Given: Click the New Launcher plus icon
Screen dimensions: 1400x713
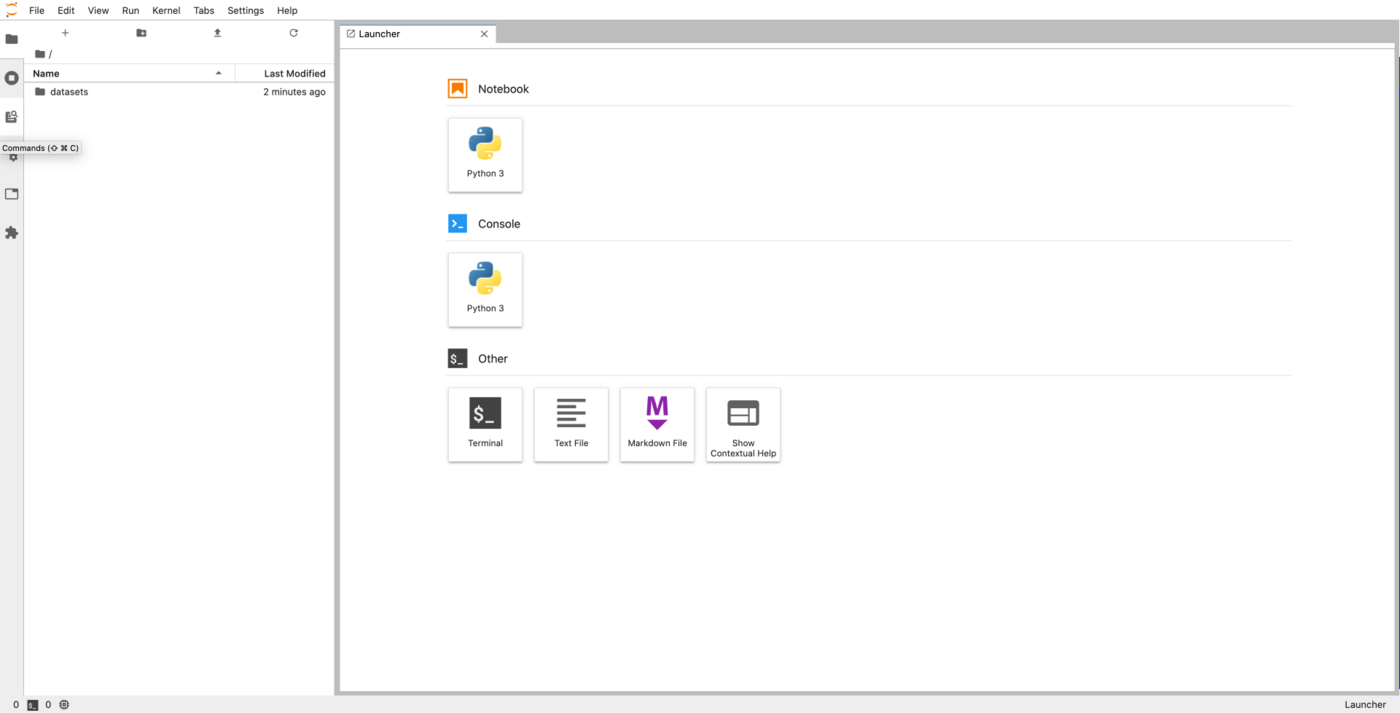Looking at the screenshot, I should tap(65, 33).
